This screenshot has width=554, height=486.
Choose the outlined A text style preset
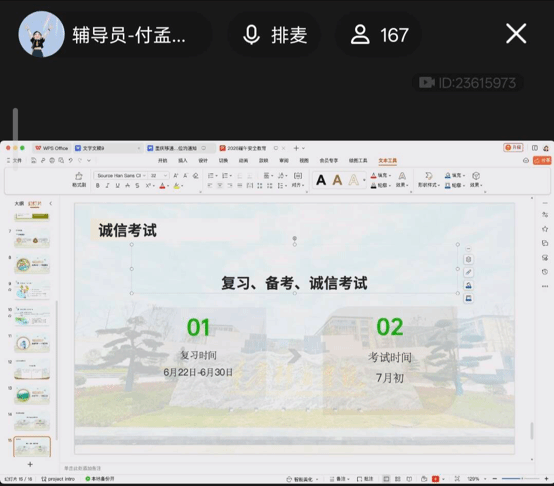(354, 180)
